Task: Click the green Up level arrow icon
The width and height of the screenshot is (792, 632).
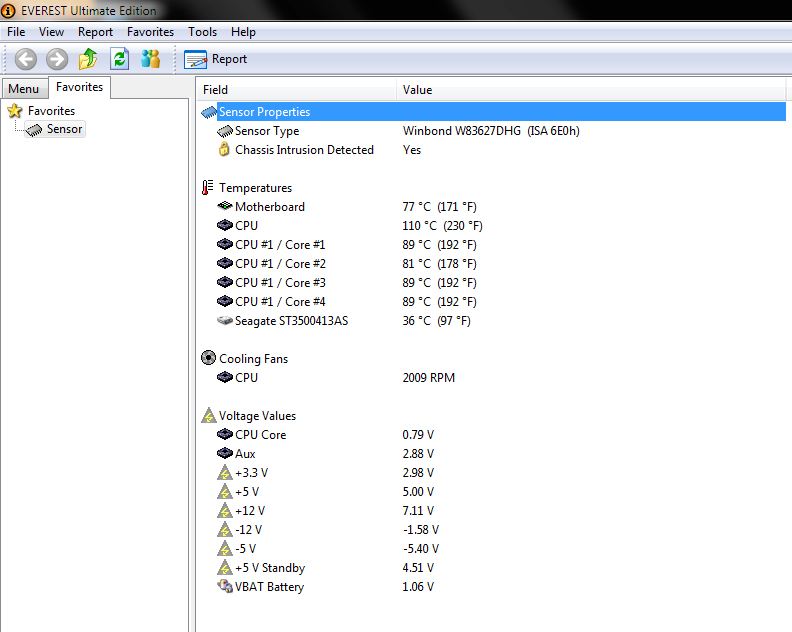Action: click(88, 59)
